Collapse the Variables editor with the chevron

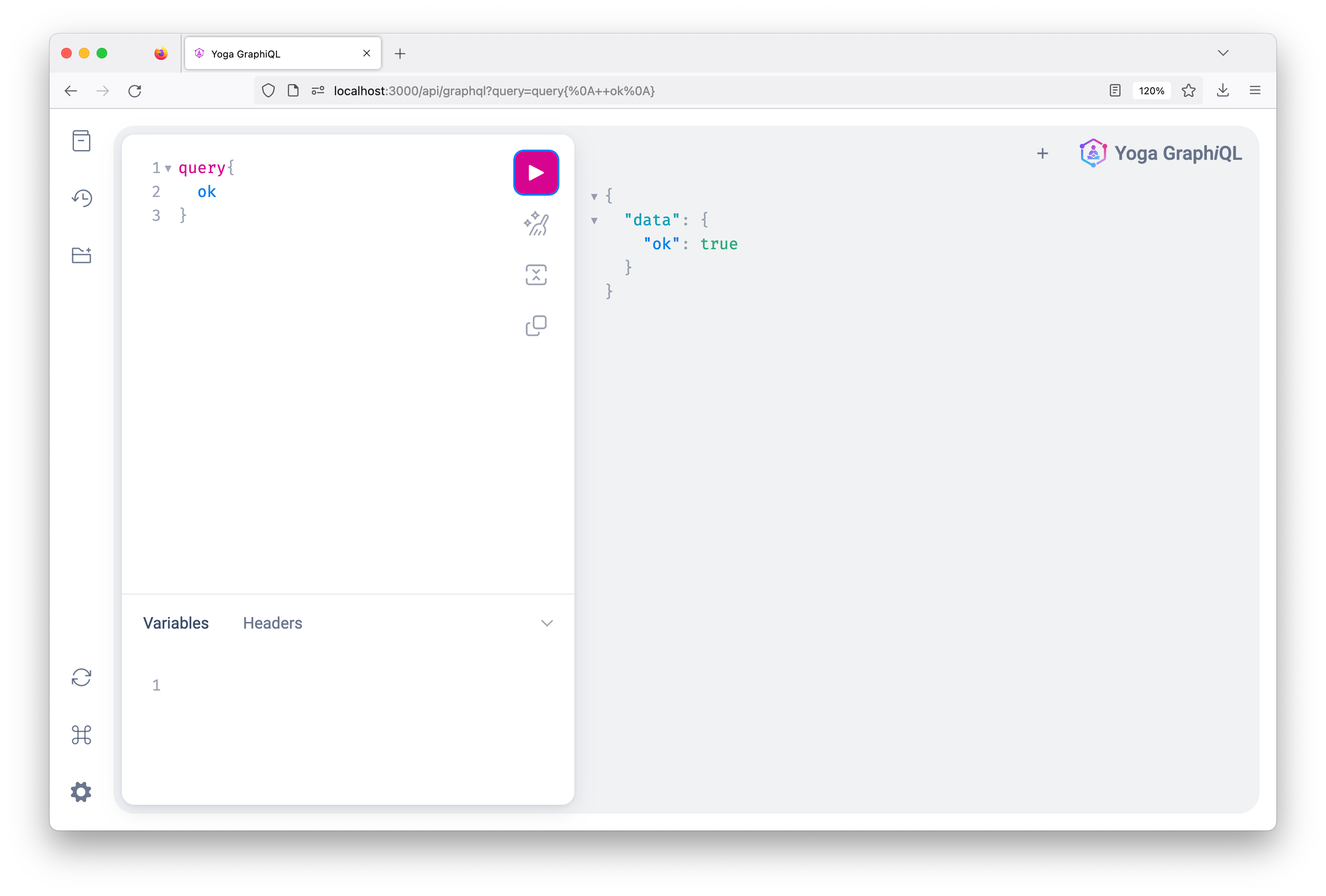pos(547,623)
